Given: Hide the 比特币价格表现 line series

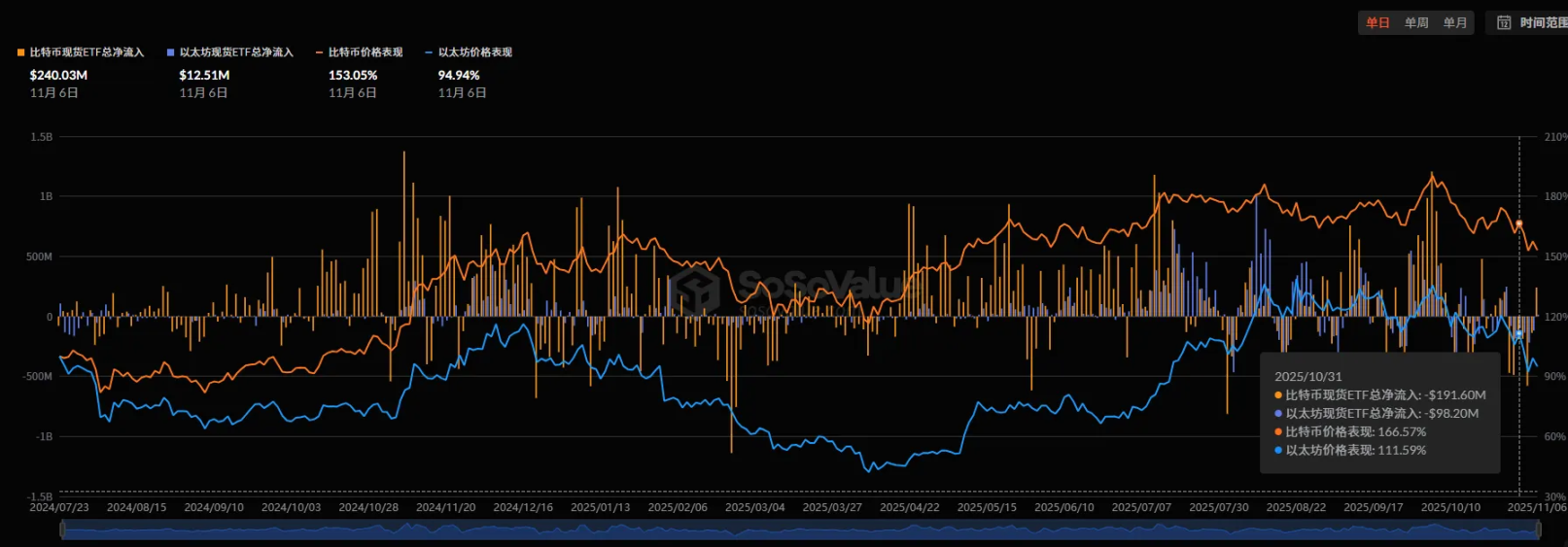Looking at the screenshot, I should pos(366,52).
